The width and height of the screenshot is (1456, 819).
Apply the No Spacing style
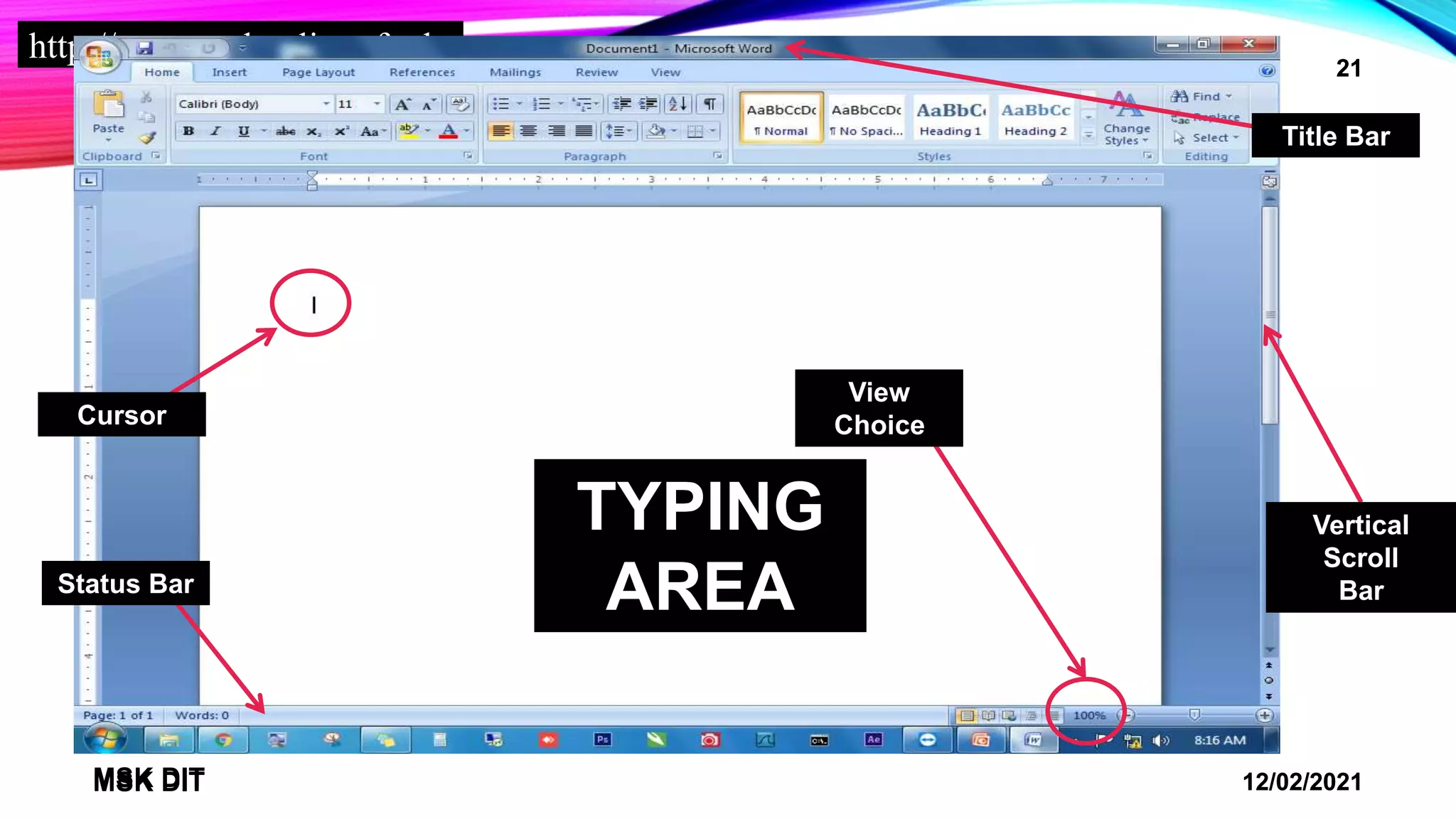tap(867, 117)
